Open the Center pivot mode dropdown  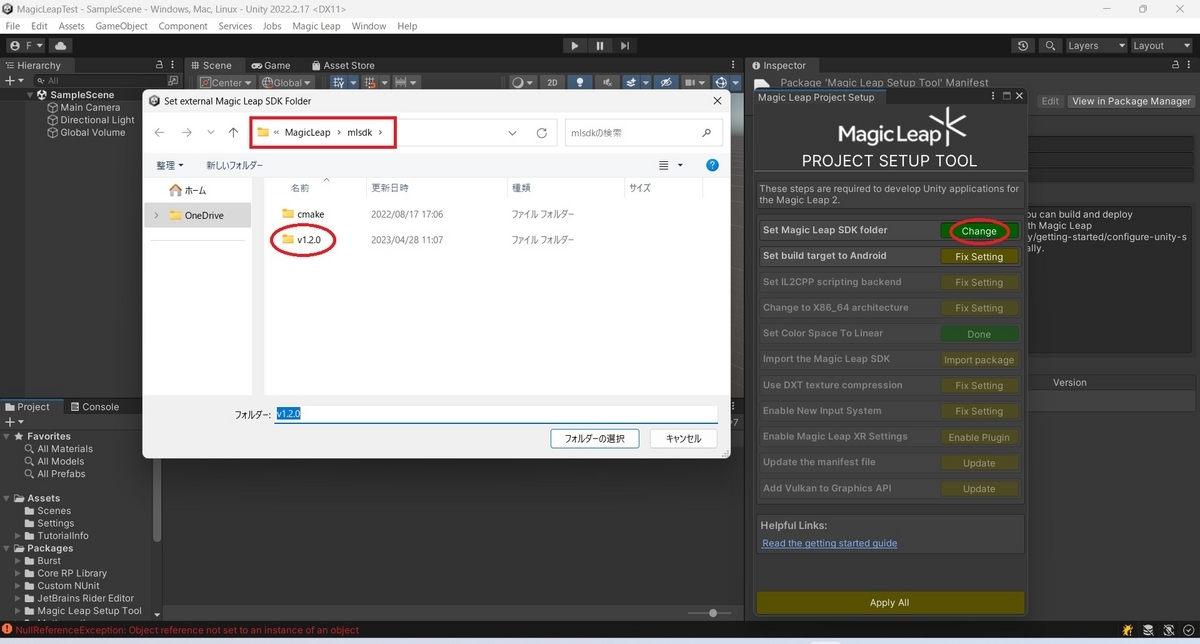(226, 83)
